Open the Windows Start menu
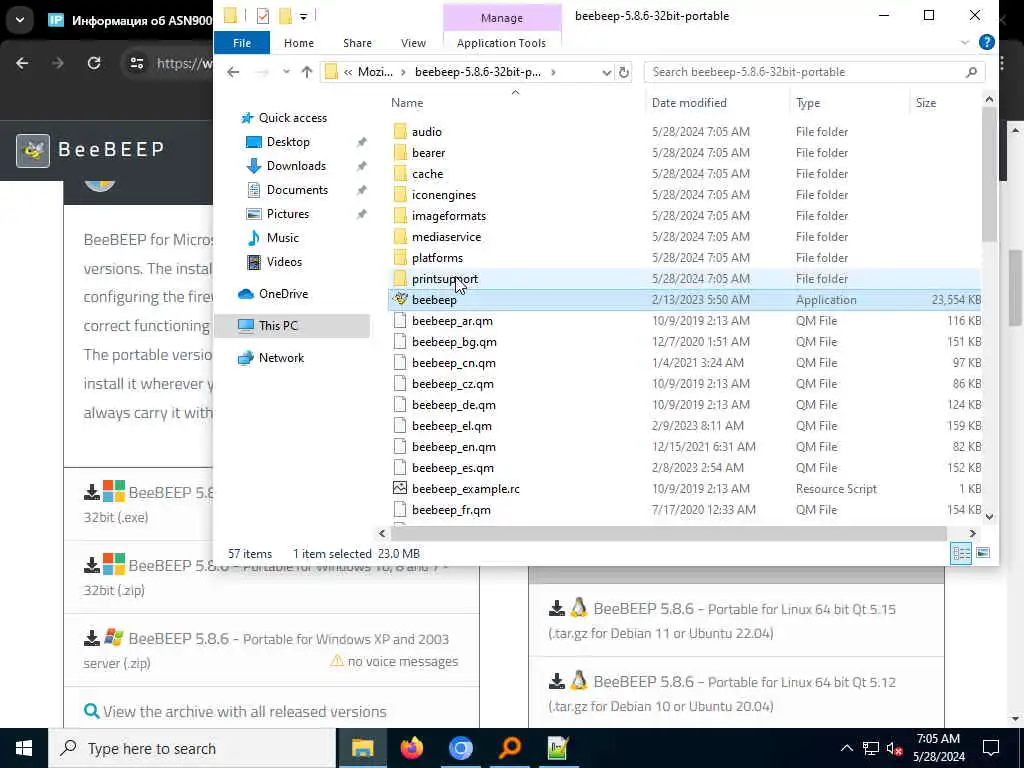This screenshot has width=1024, height=768. (x=24, y=748)
